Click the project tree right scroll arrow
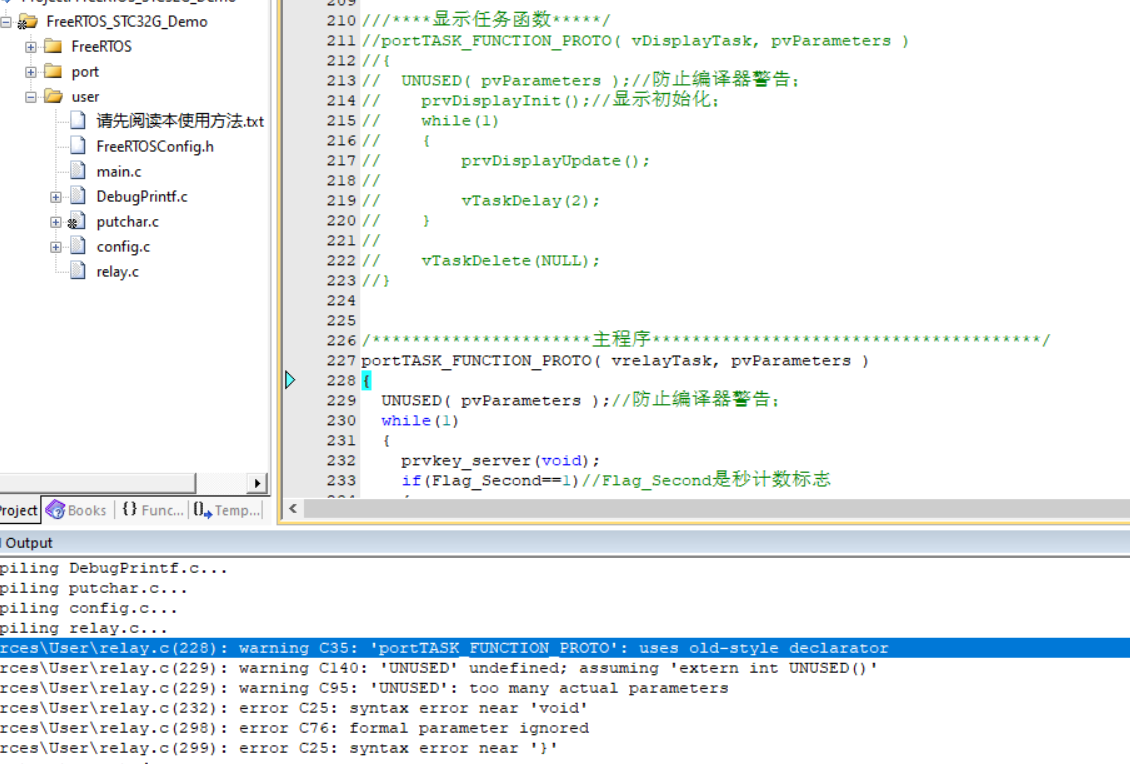The width and height of the screenshot is (1130, 764). [257, 483]
